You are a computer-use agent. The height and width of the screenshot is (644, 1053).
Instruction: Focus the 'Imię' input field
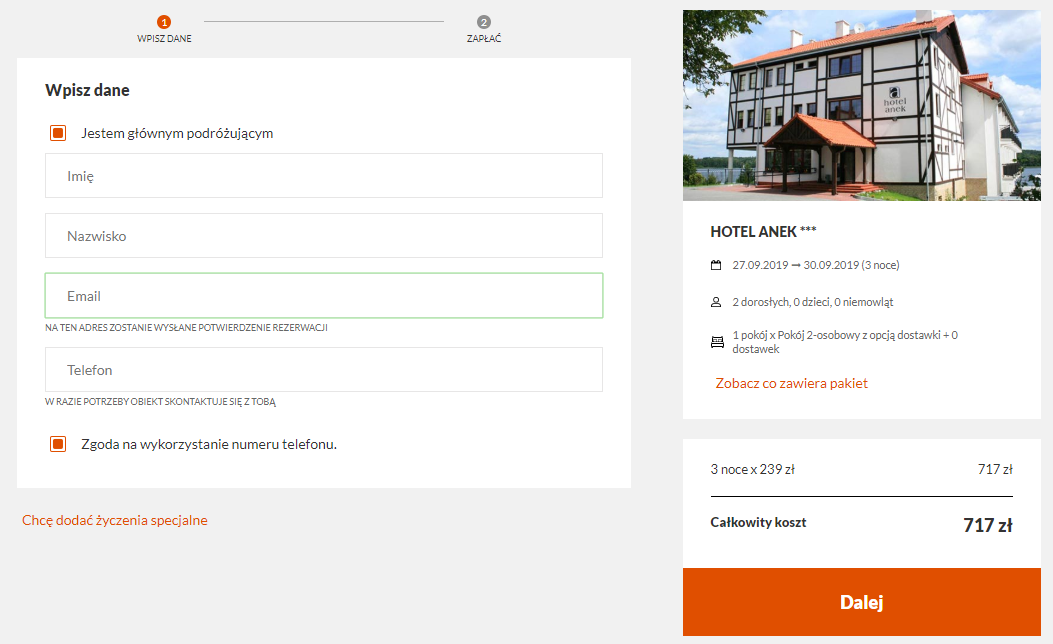coord(324,176)
